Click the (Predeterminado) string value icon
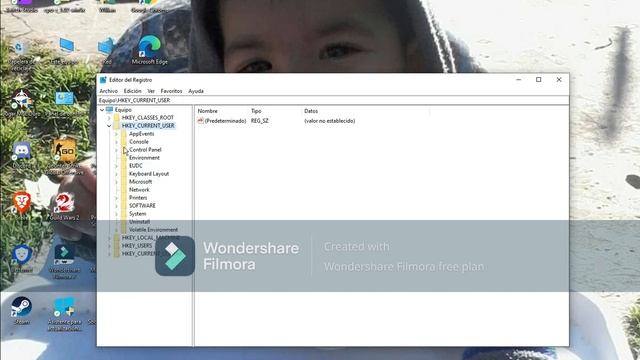The width and height of the screenshot is (640, 360). pyautogui.click(x=200, y=121)
